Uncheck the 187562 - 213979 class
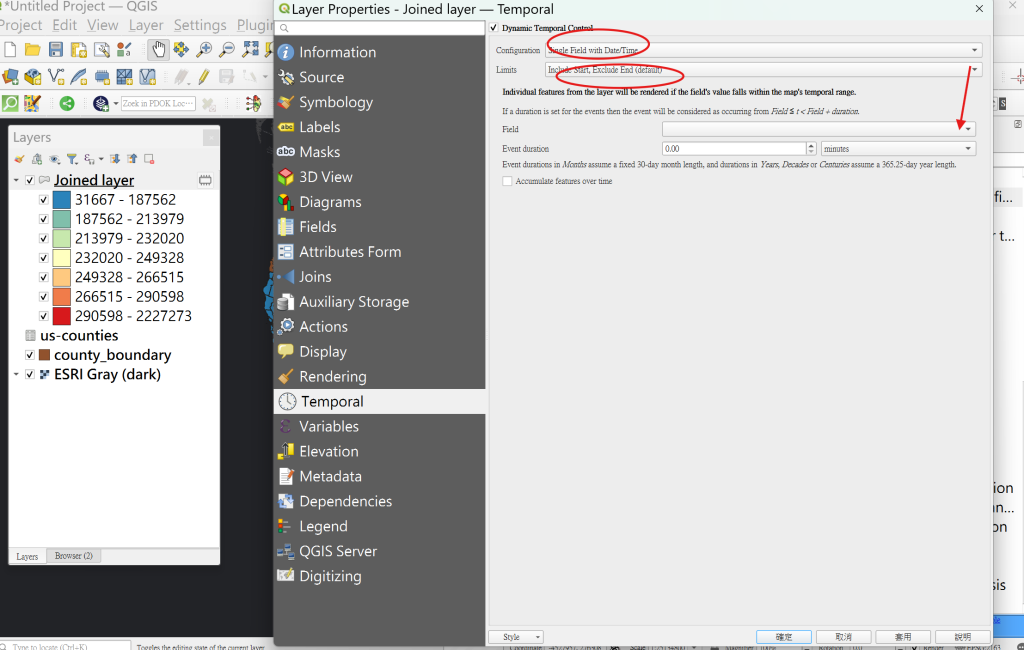Image resolution: width=1024 pixels, height=650 pixels. click(x=44, y=219)
